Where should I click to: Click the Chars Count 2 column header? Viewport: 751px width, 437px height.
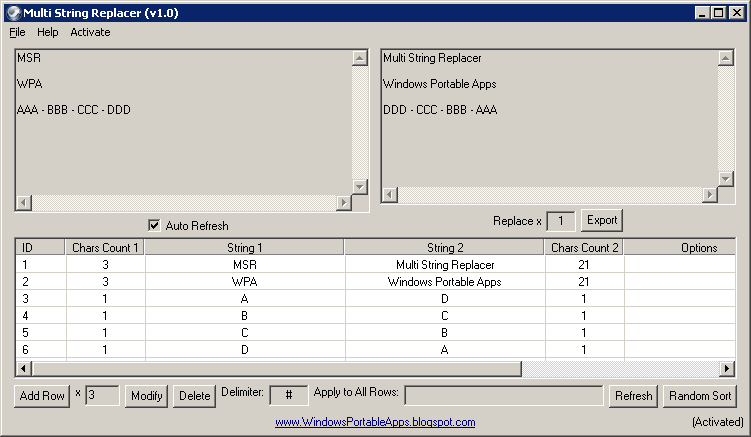coord(584,248)
